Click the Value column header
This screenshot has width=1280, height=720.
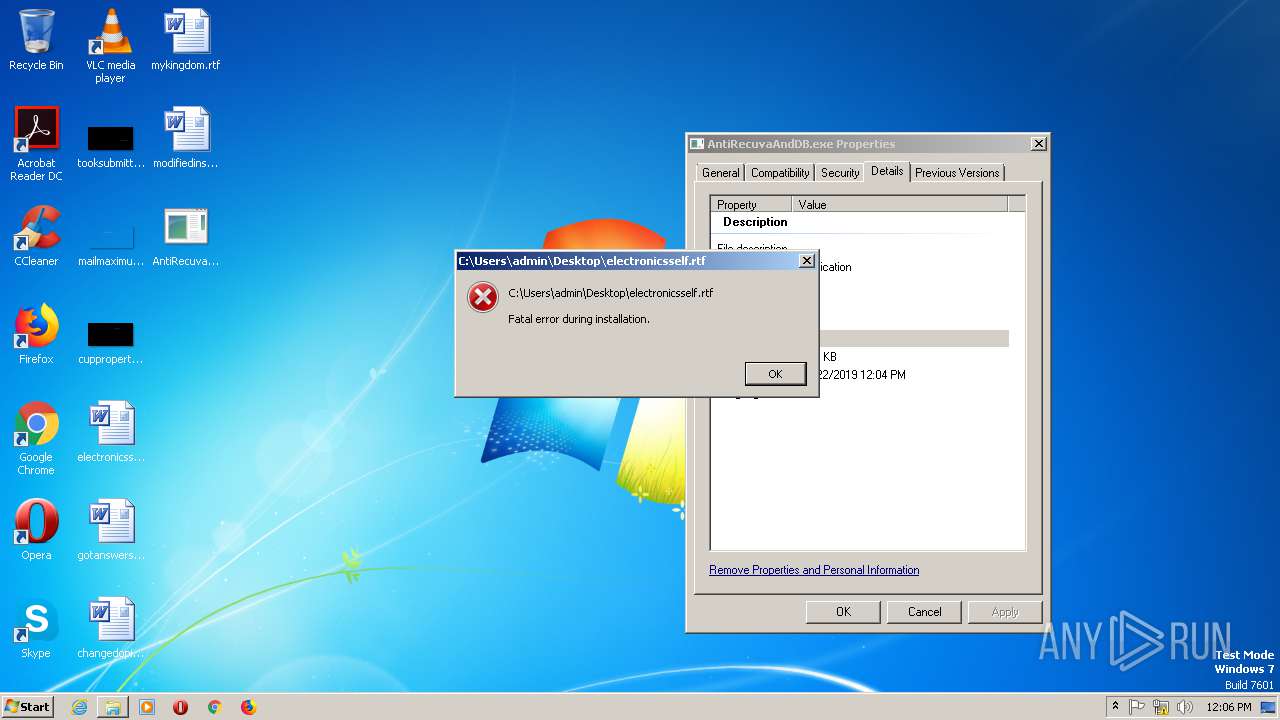(x=900, y=204)
